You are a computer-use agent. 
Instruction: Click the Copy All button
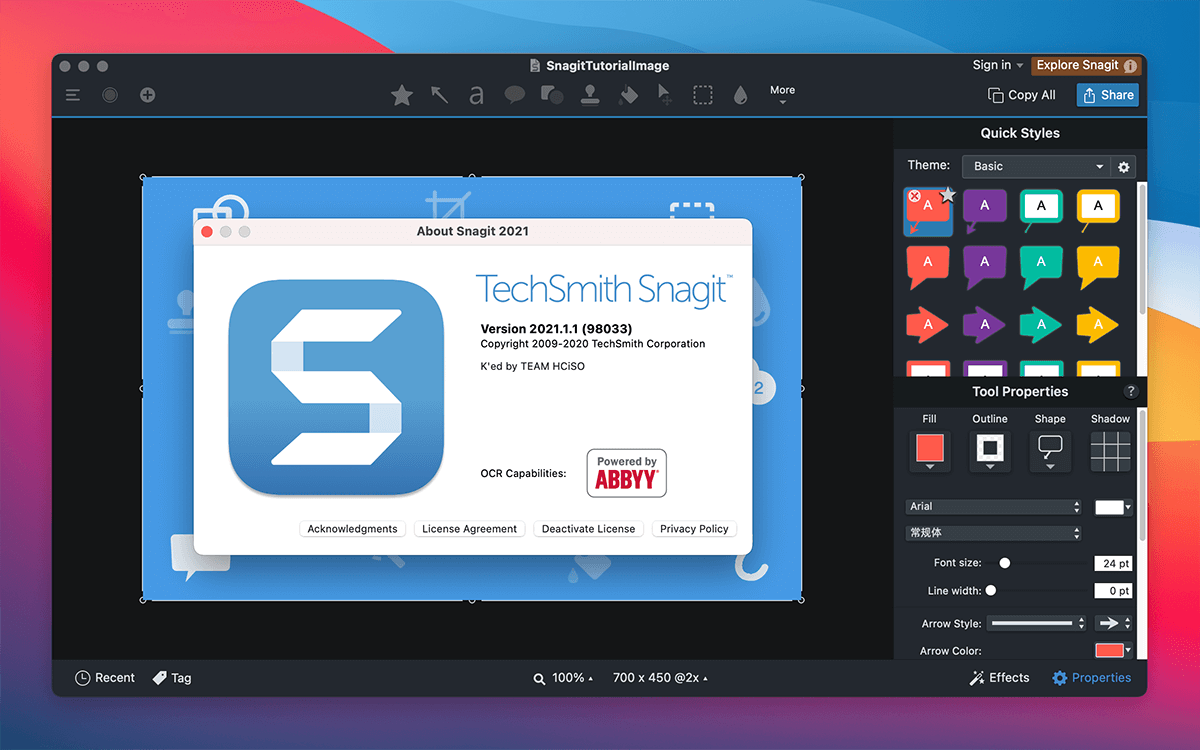tap(1022, 95)
